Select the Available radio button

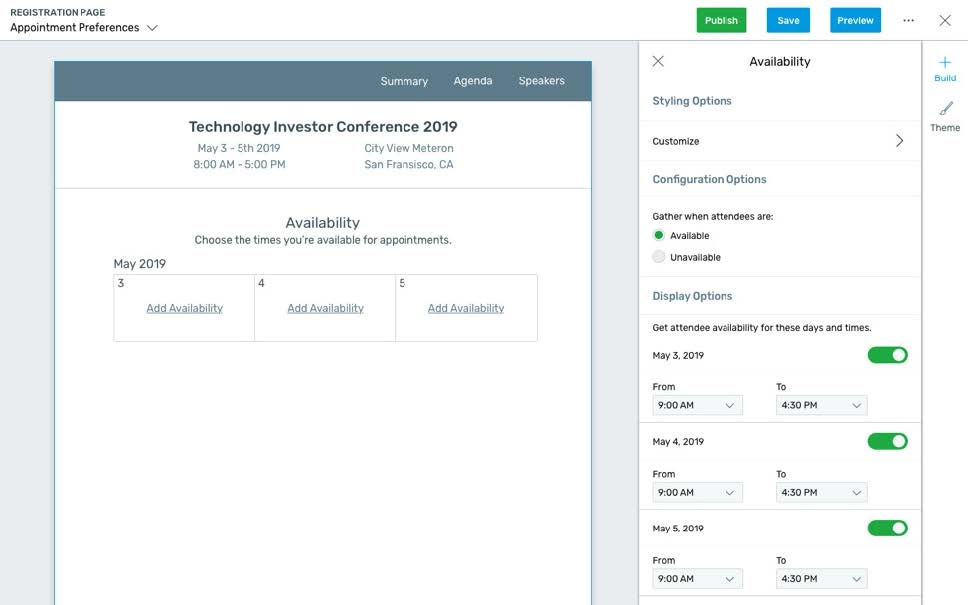point(659,236)
